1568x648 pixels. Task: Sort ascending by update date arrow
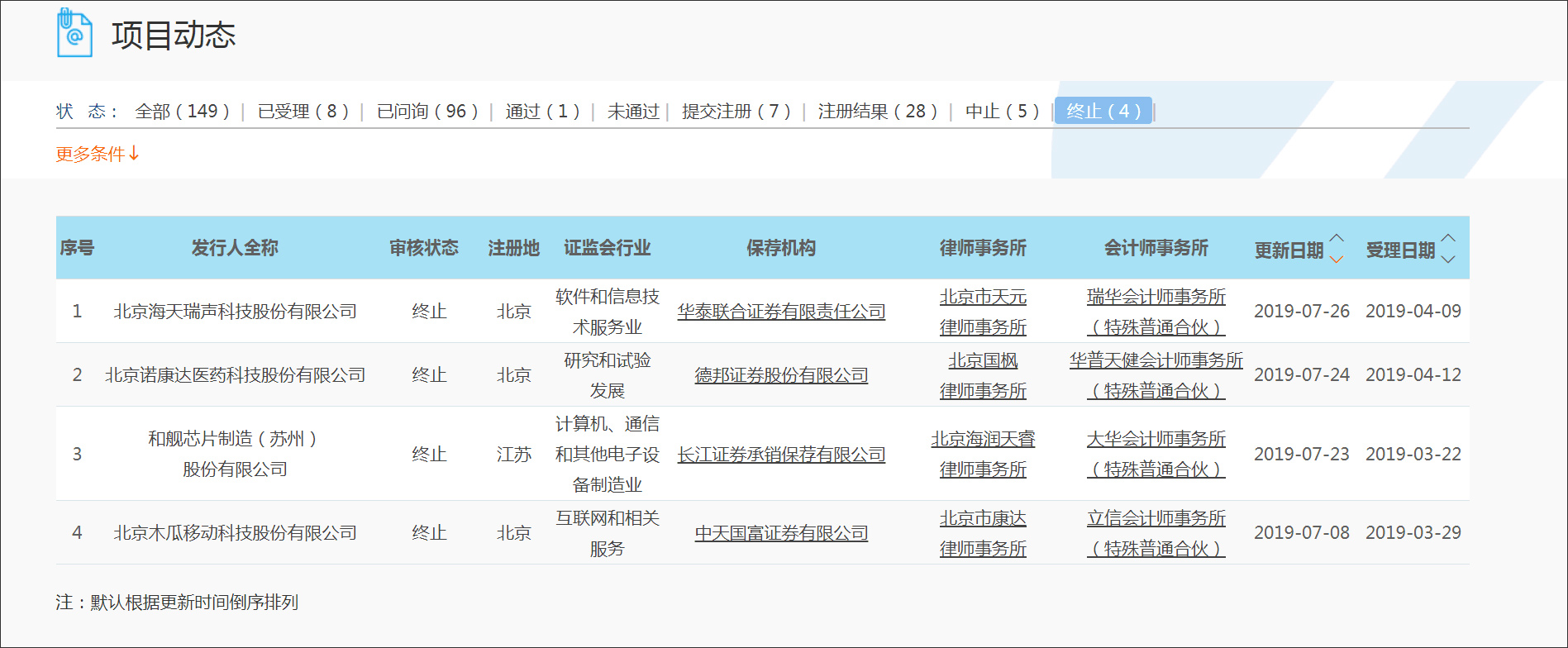[1337, 239]
